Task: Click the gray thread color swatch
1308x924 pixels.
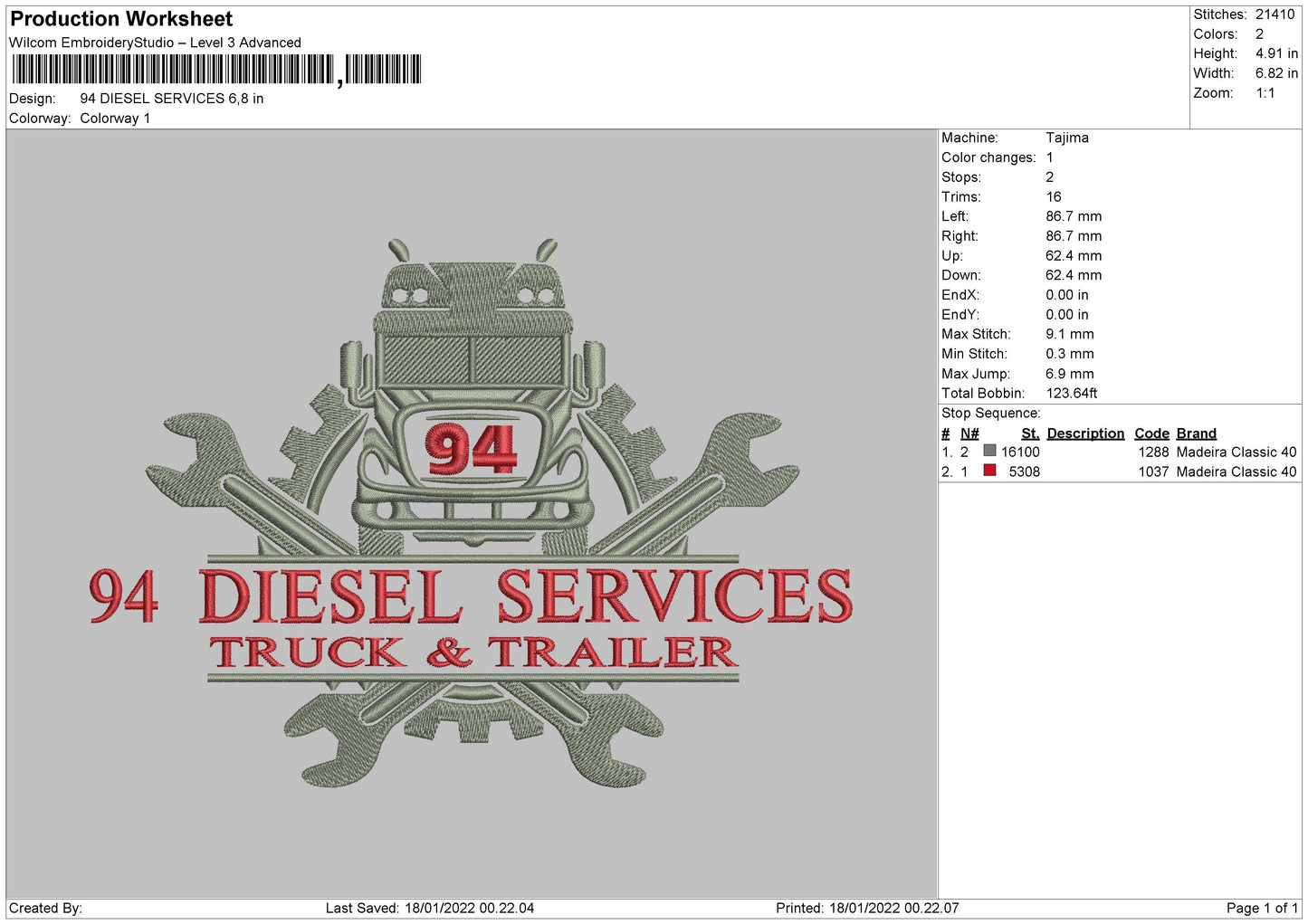Action: 989,451
